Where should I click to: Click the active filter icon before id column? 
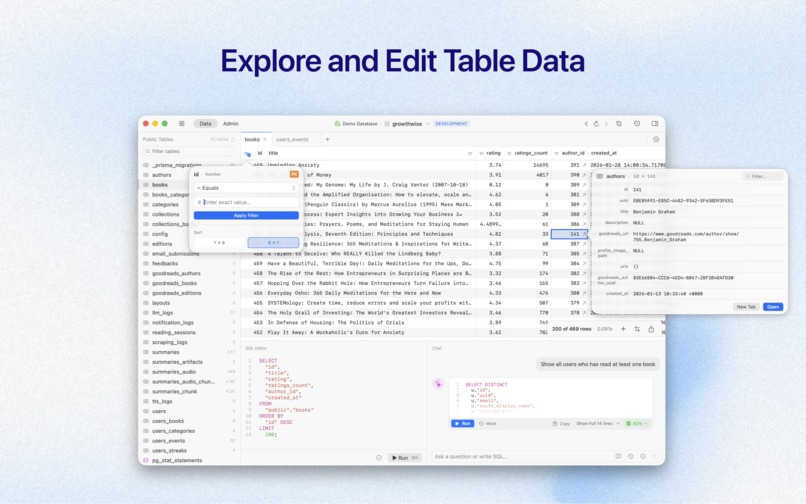point(247,154)
